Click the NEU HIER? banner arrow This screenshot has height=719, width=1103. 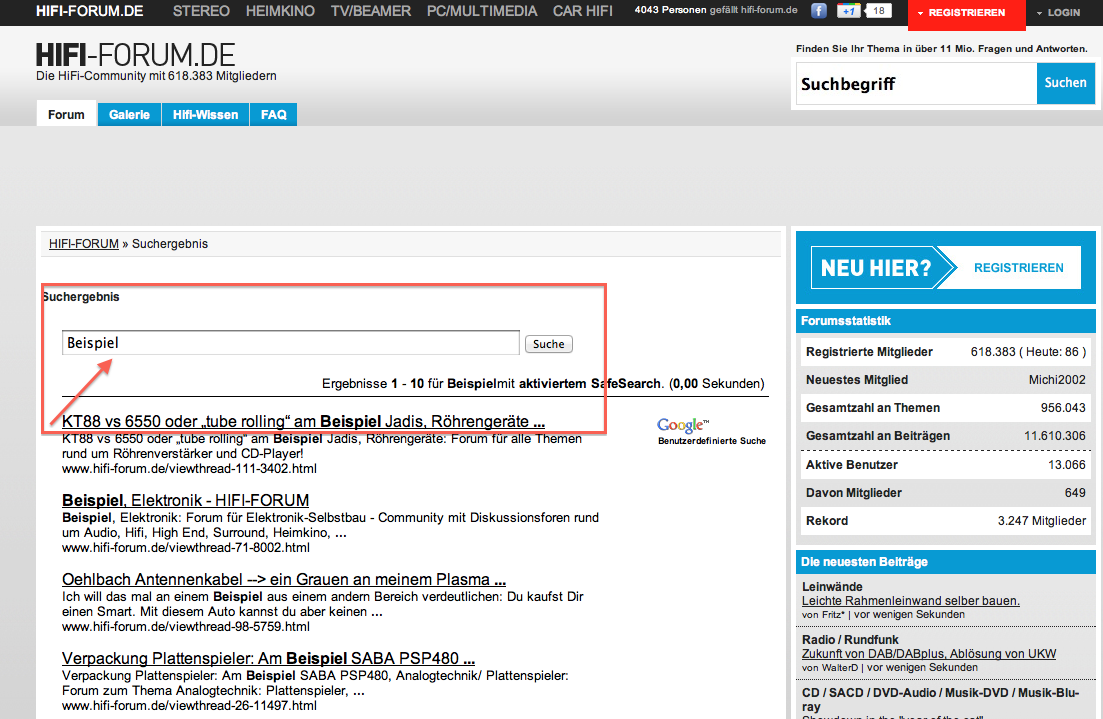click(x=884, y=268)
